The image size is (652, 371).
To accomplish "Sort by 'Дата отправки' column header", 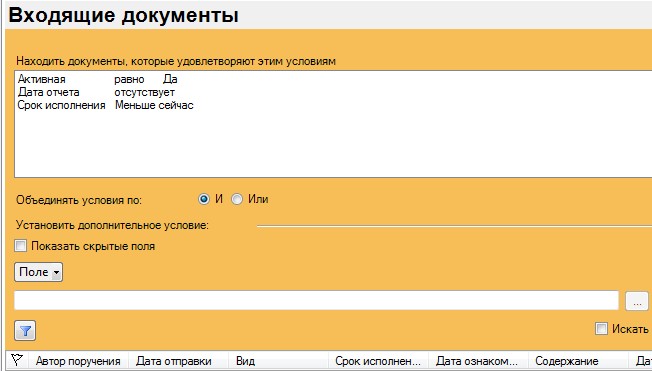I will (x=178, y=361).
